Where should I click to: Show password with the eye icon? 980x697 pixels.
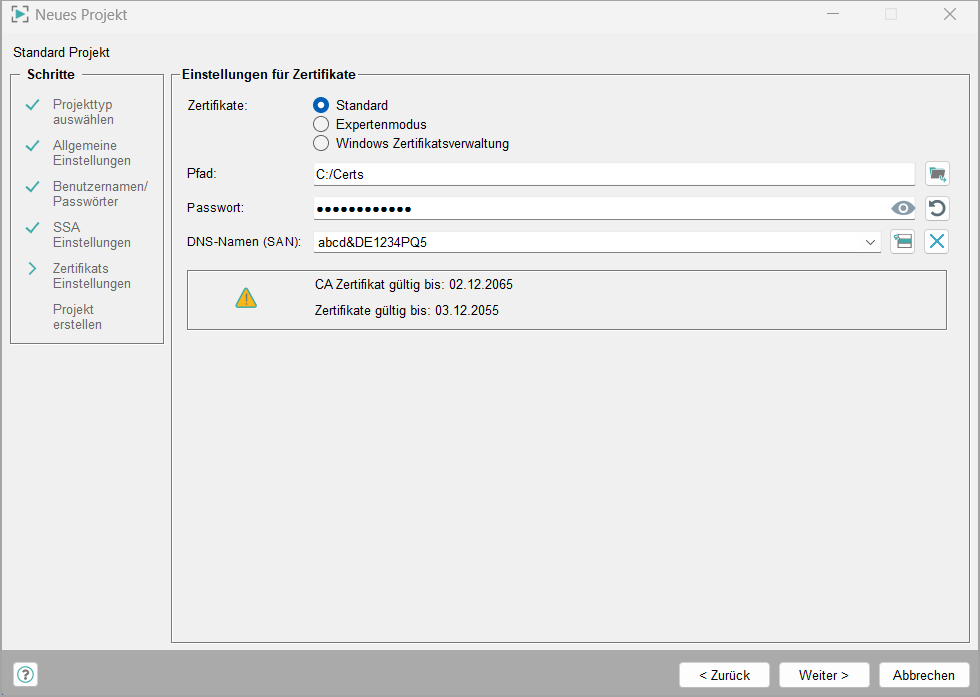click(902, 208)
